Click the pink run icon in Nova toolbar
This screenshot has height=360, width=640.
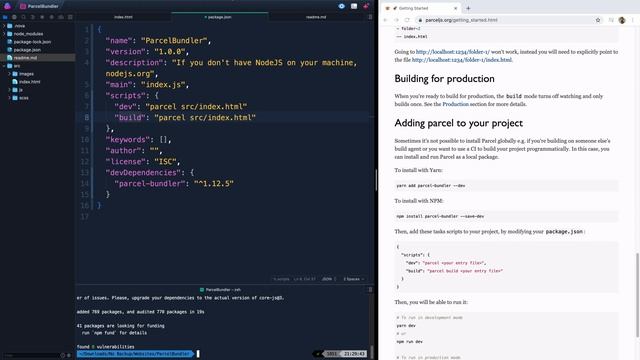[366, 6]
